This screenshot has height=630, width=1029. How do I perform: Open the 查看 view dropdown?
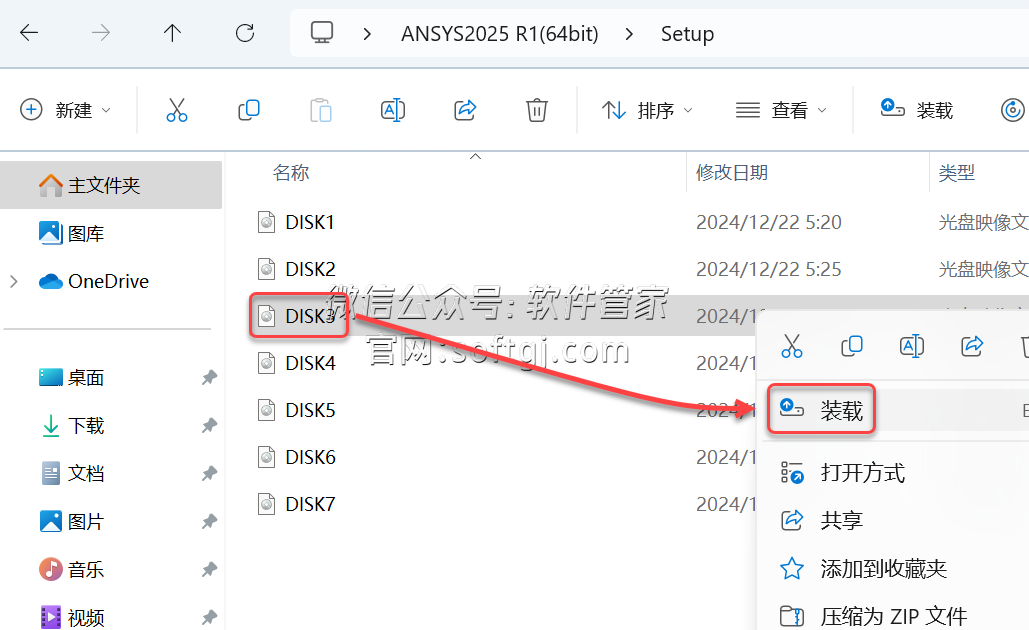coord(781,110)
